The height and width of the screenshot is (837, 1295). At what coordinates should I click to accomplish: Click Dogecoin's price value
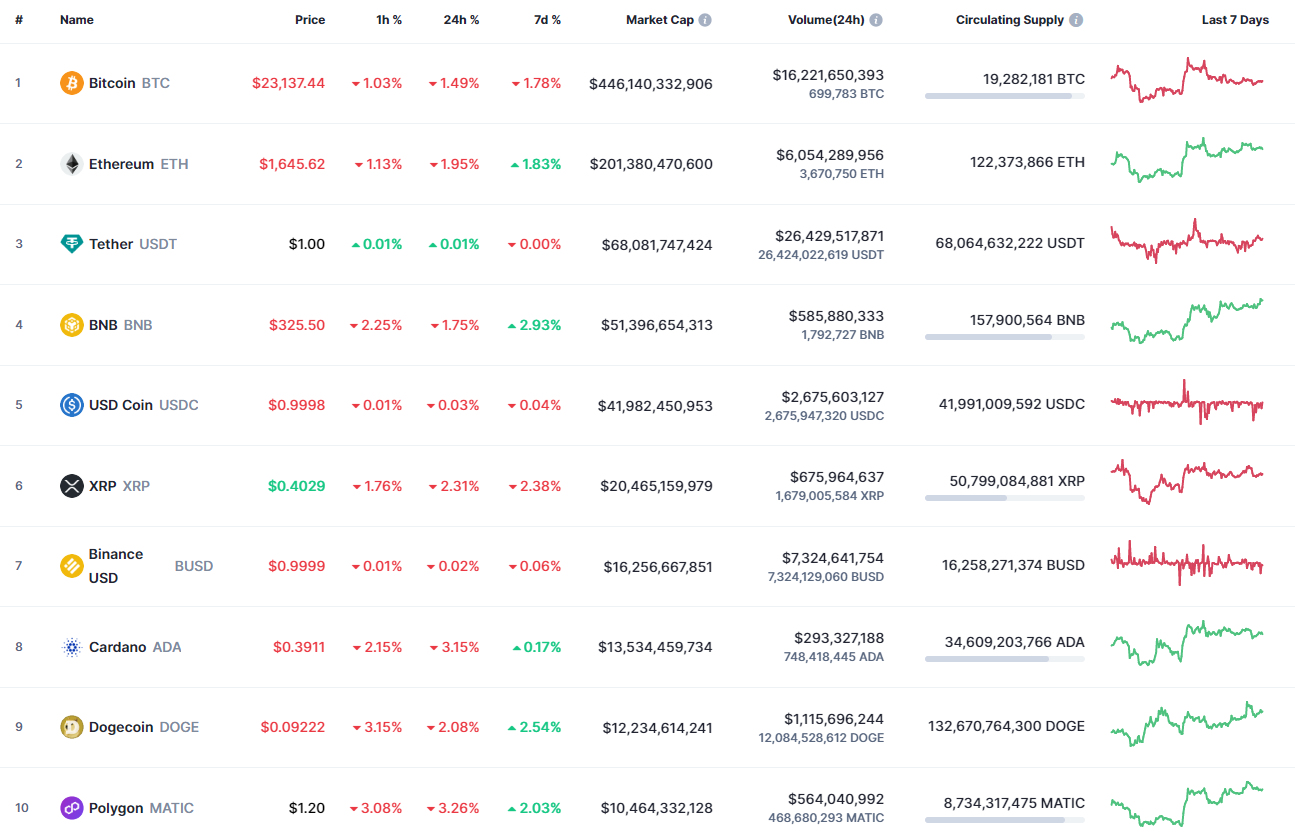click(292, 727)
